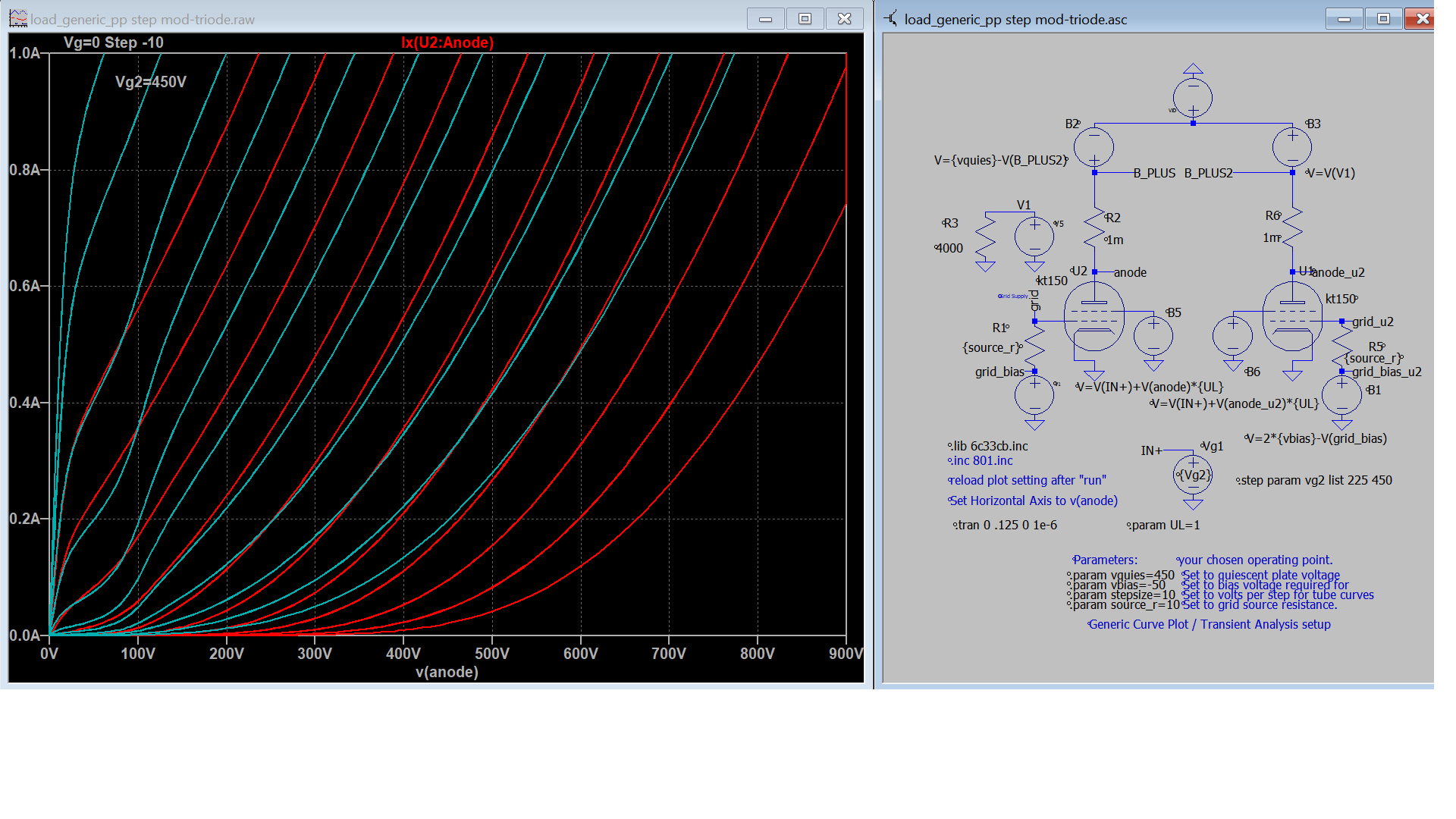
Task: Maximize the .asc schematic window
Action: pyautogui.click(x=1384, y=19)
